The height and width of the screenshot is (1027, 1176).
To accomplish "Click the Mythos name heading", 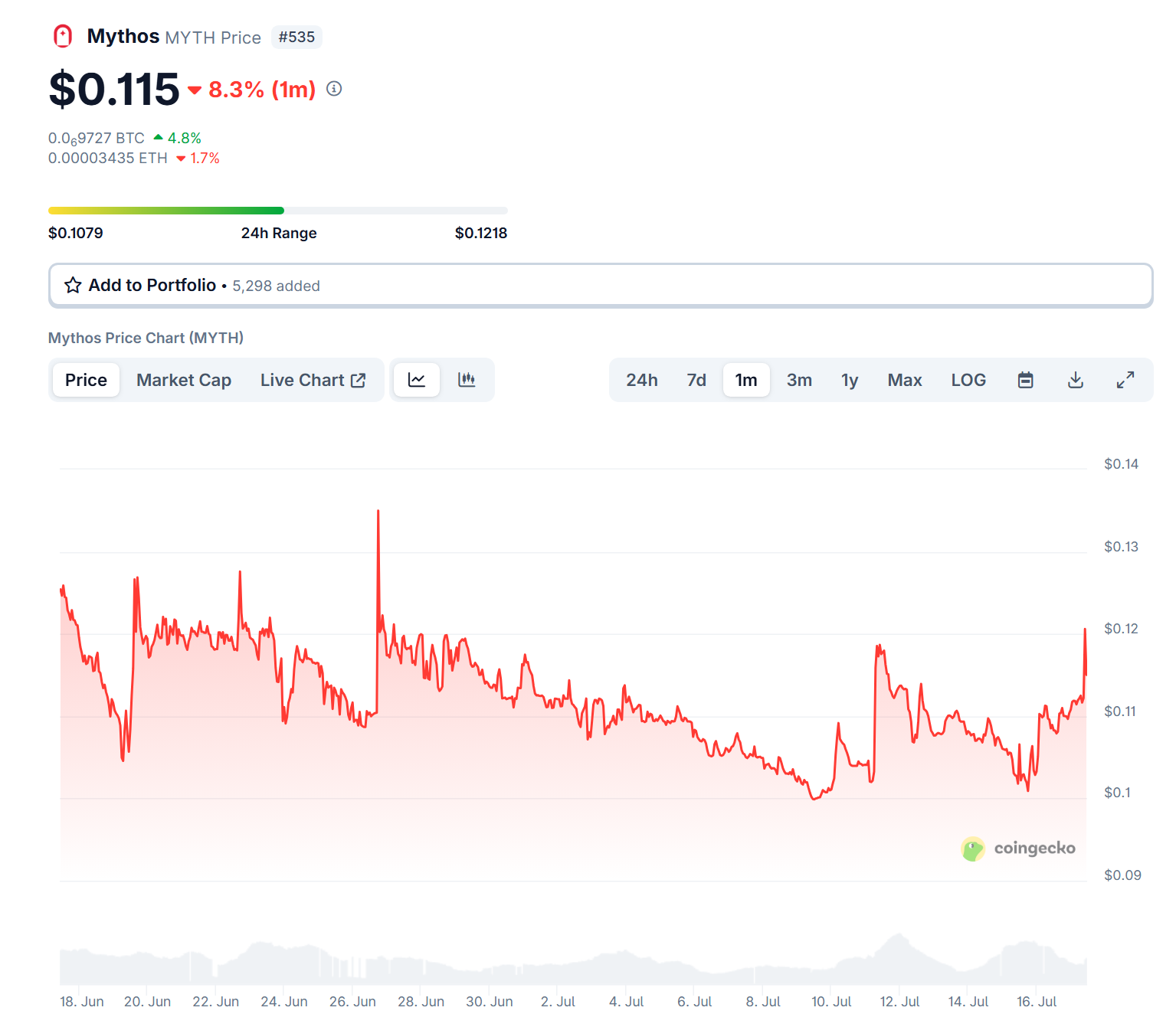I will (123, 36).
